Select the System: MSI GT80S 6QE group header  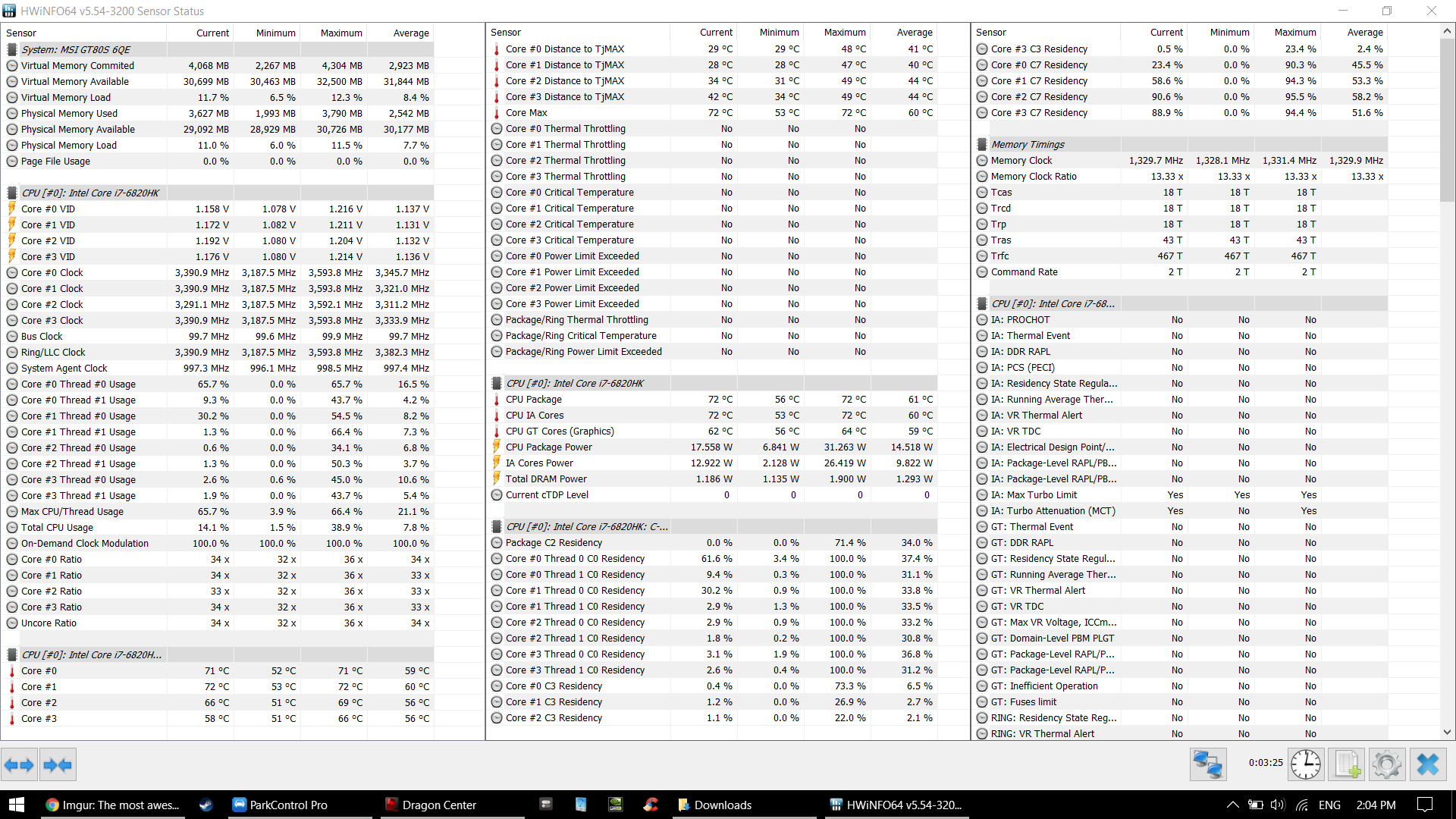pyautogui.click(x=218, y=49)
